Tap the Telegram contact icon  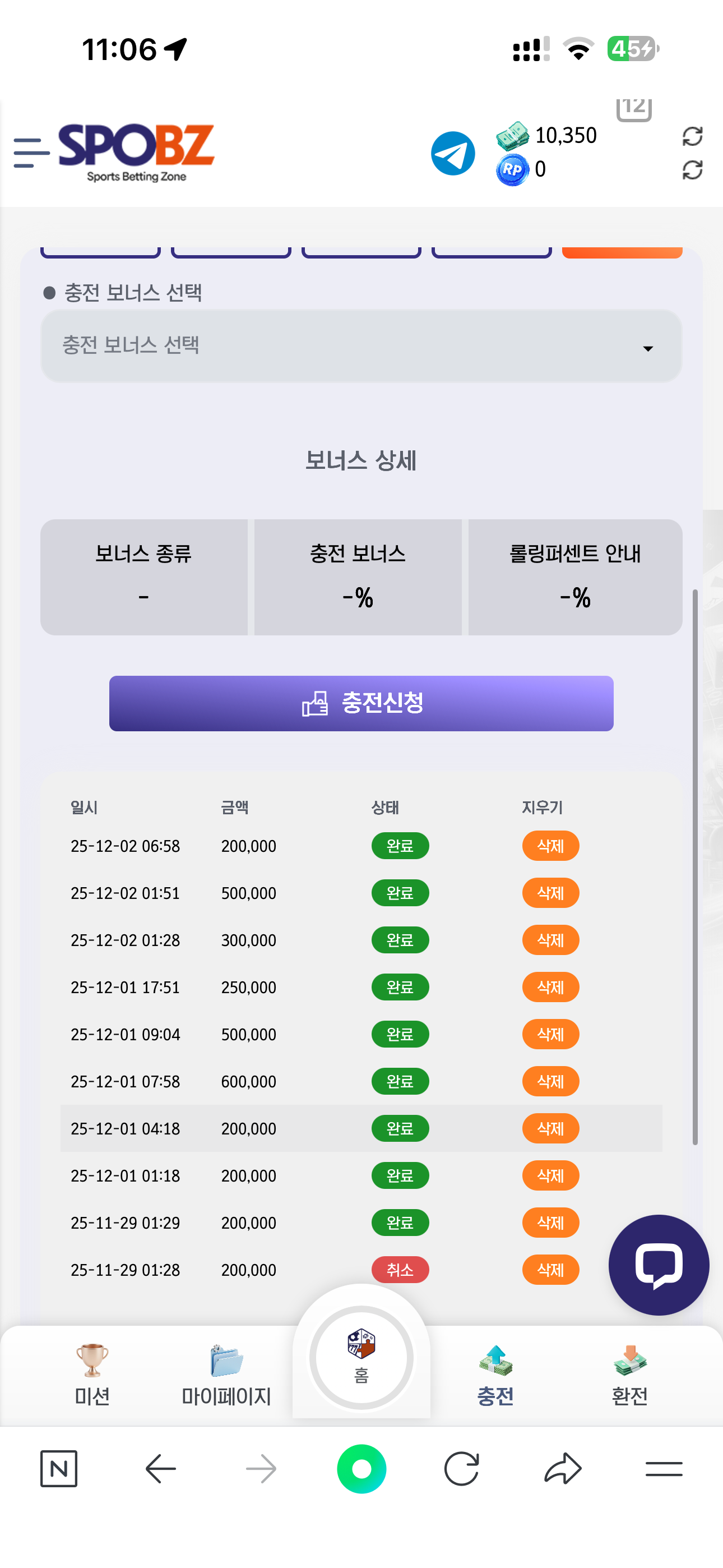tap(453, 154)
